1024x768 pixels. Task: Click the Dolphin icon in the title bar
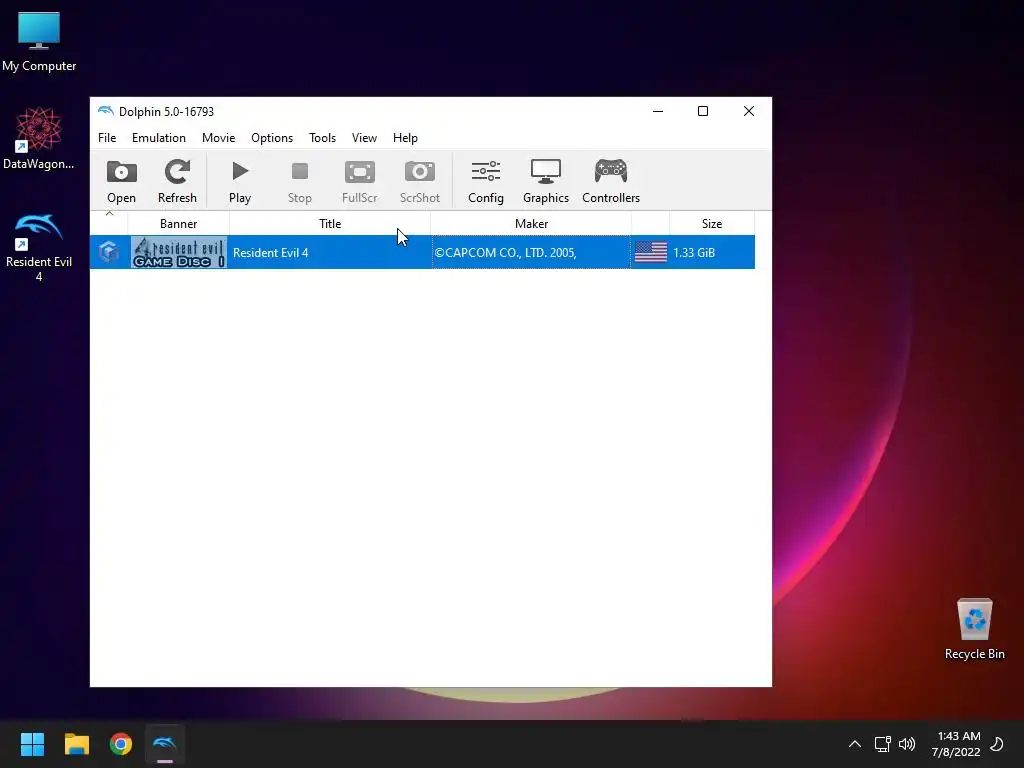coord(106,111)
